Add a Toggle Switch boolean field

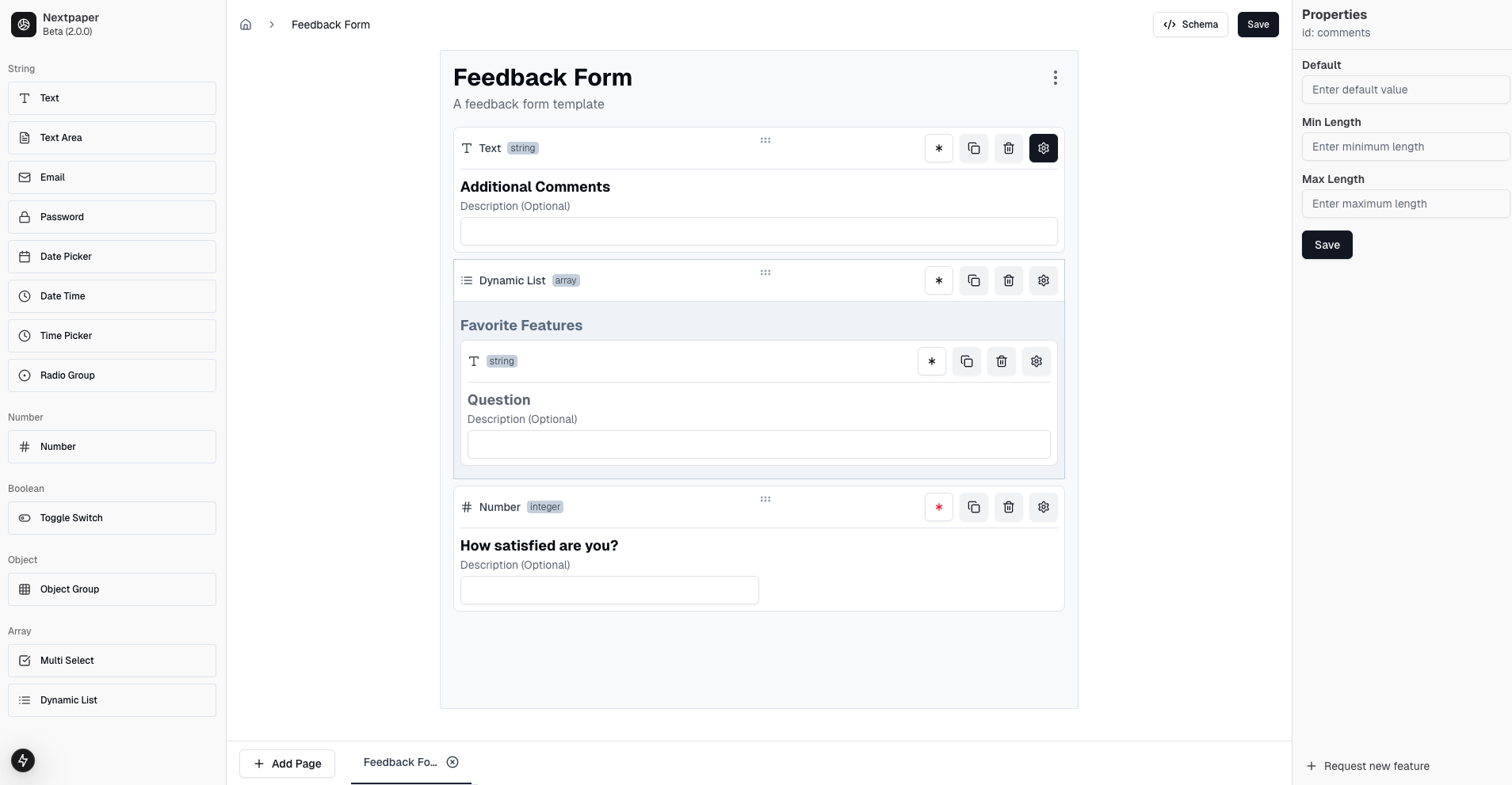(x=111, y=517)
